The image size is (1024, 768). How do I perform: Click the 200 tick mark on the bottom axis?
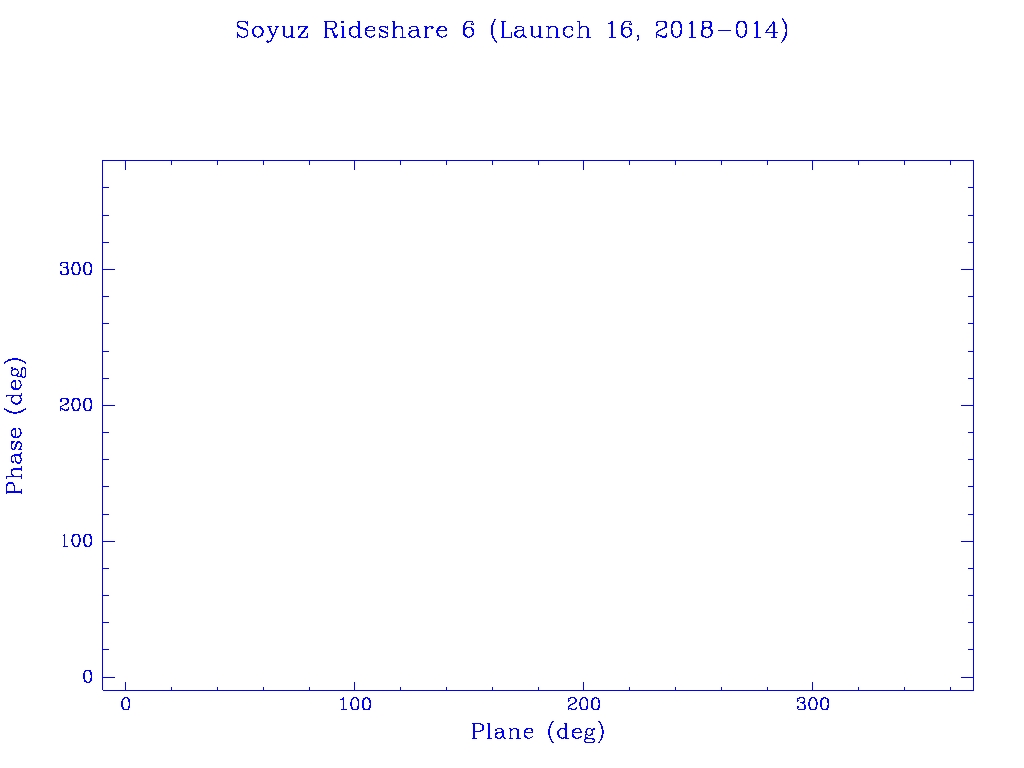pos(583,684)
